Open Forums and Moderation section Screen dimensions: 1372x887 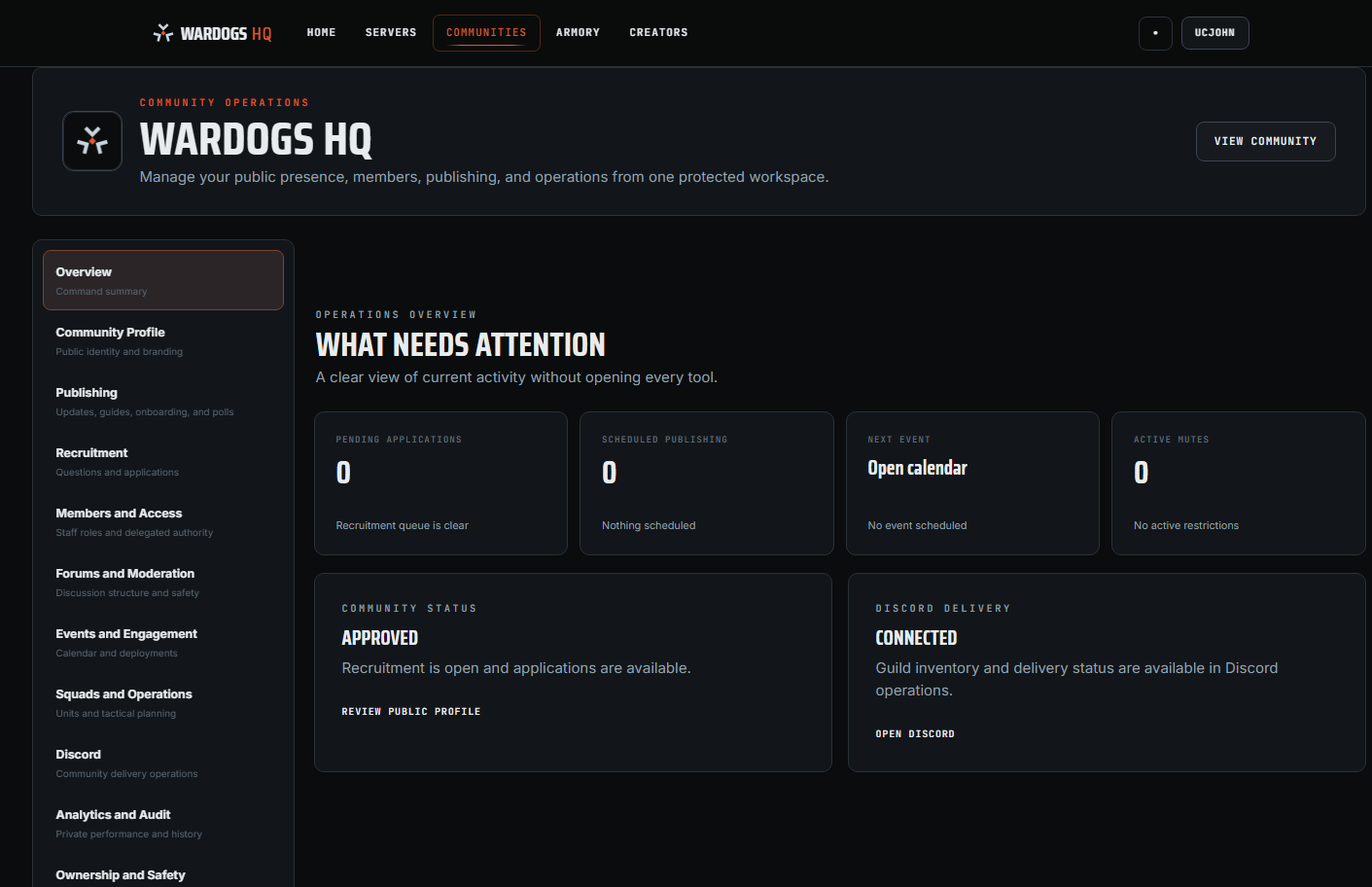pos(163,582)
